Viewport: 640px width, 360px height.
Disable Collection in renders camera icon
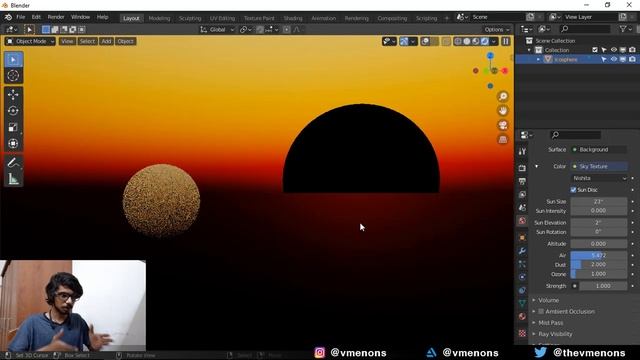(632, 50)
